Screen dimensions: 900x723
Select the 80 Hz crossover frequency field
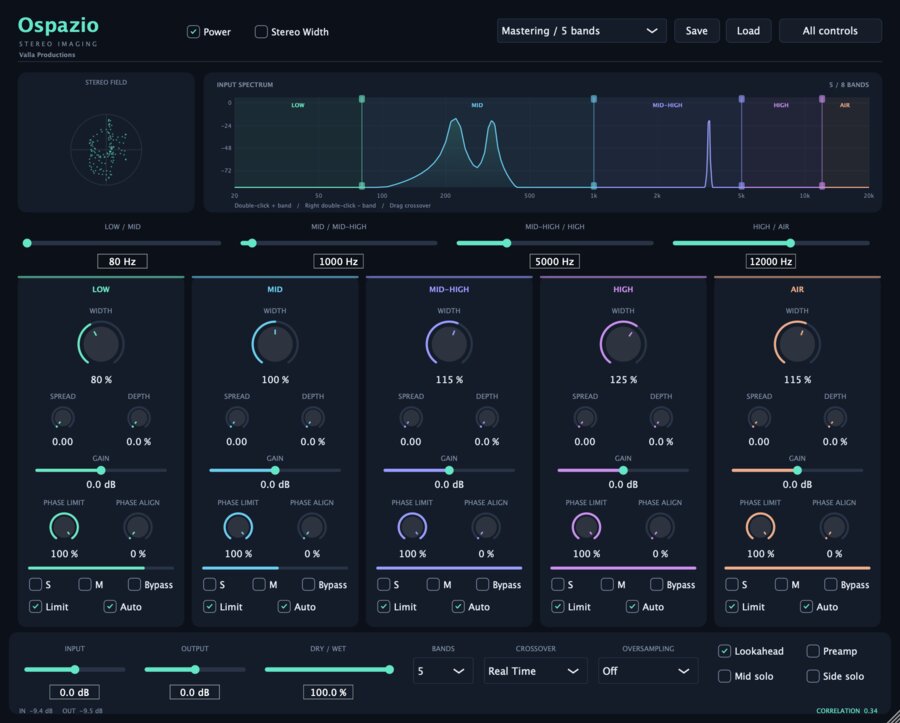[122, 262]
